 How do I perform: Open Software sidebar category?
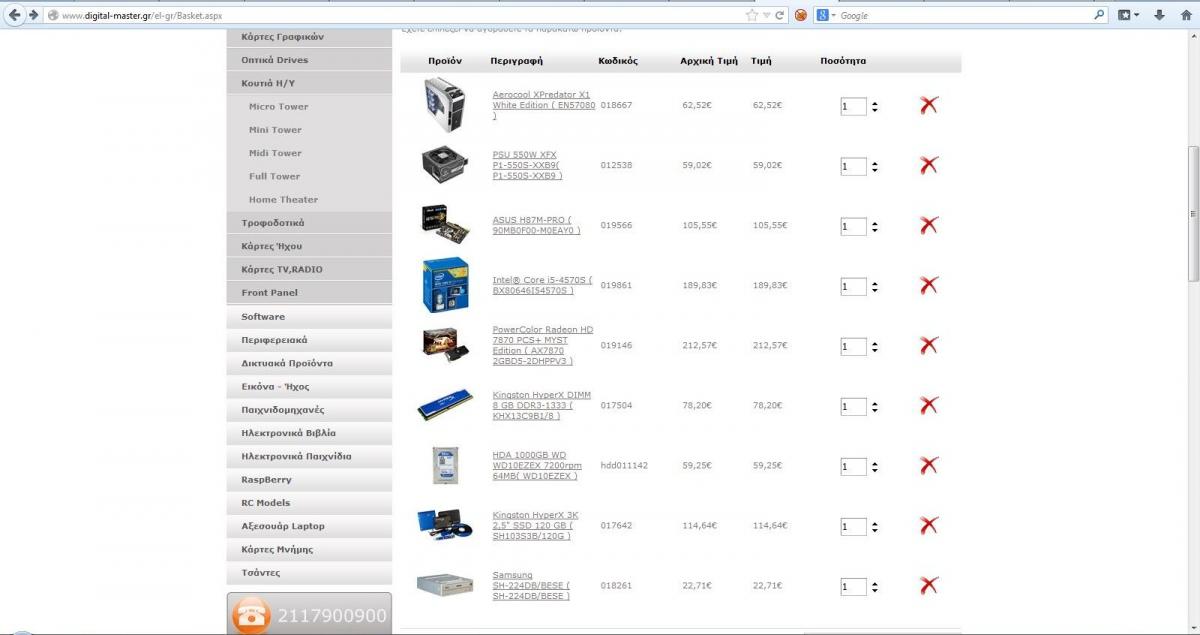[310, 316]
